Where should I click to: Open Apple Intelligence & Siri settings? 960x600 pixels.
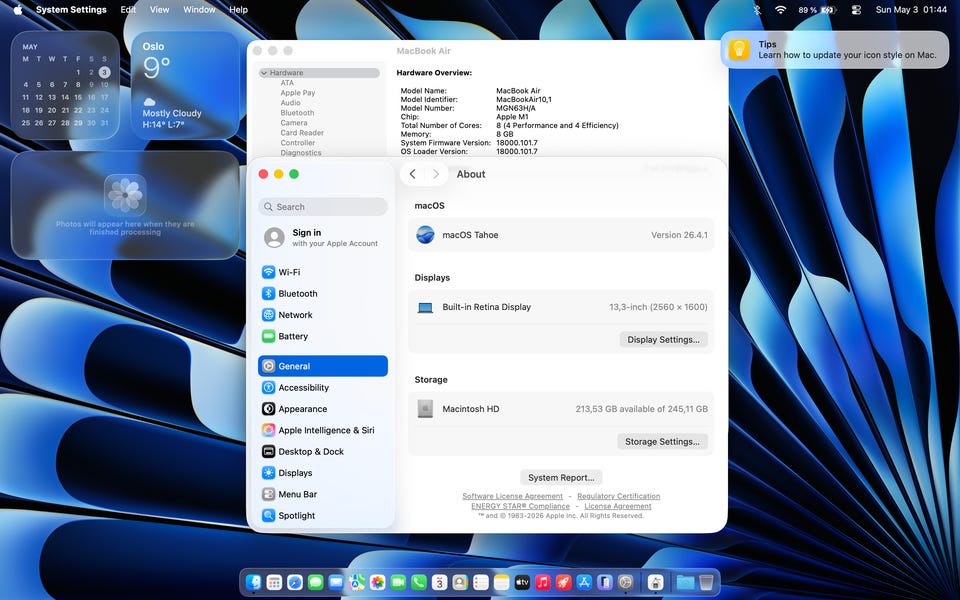pyautogui.click(x=323, y=430)
